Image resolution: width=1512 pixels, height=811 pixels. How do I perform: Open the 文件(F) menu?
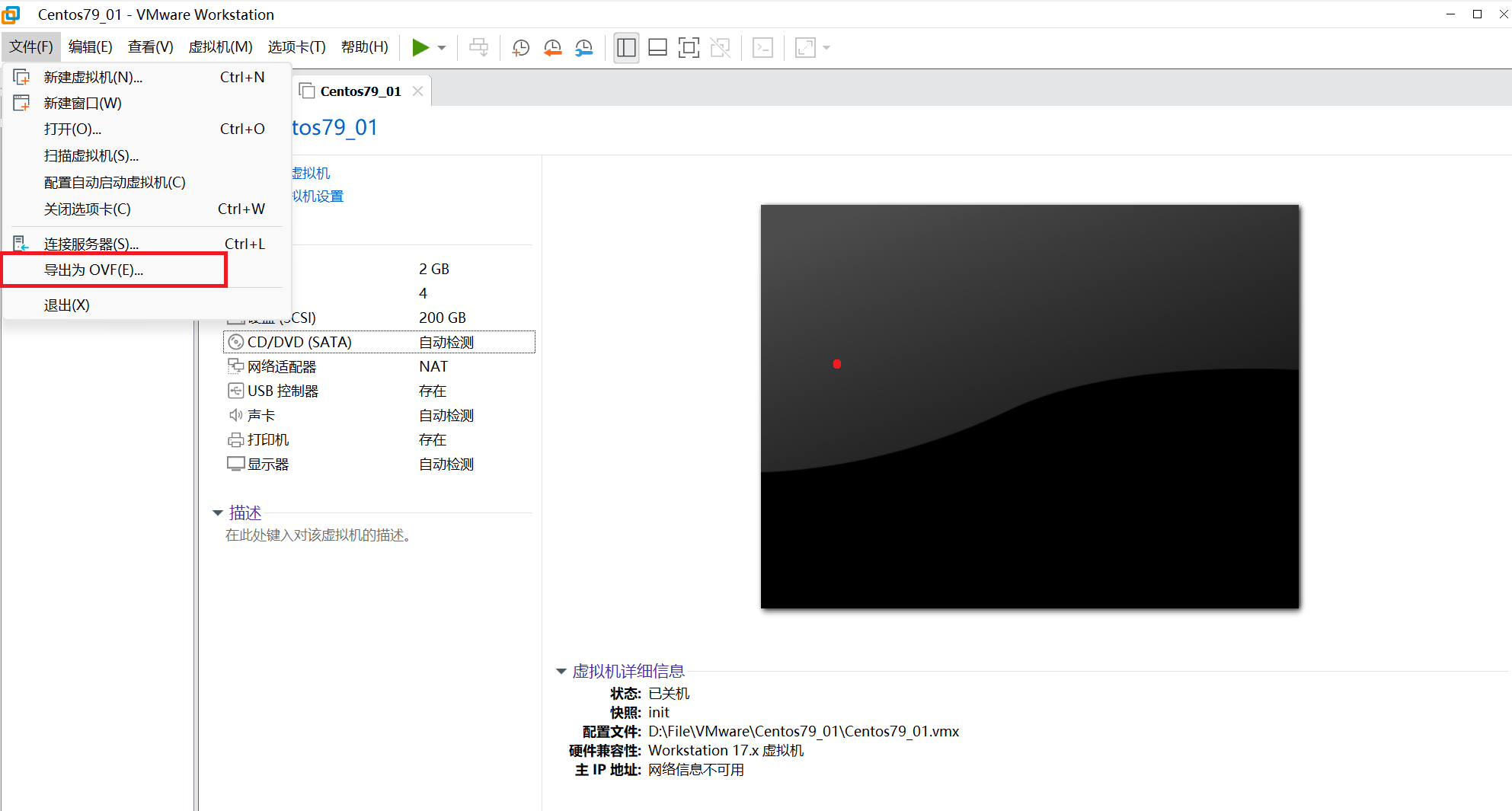(31, 47)
